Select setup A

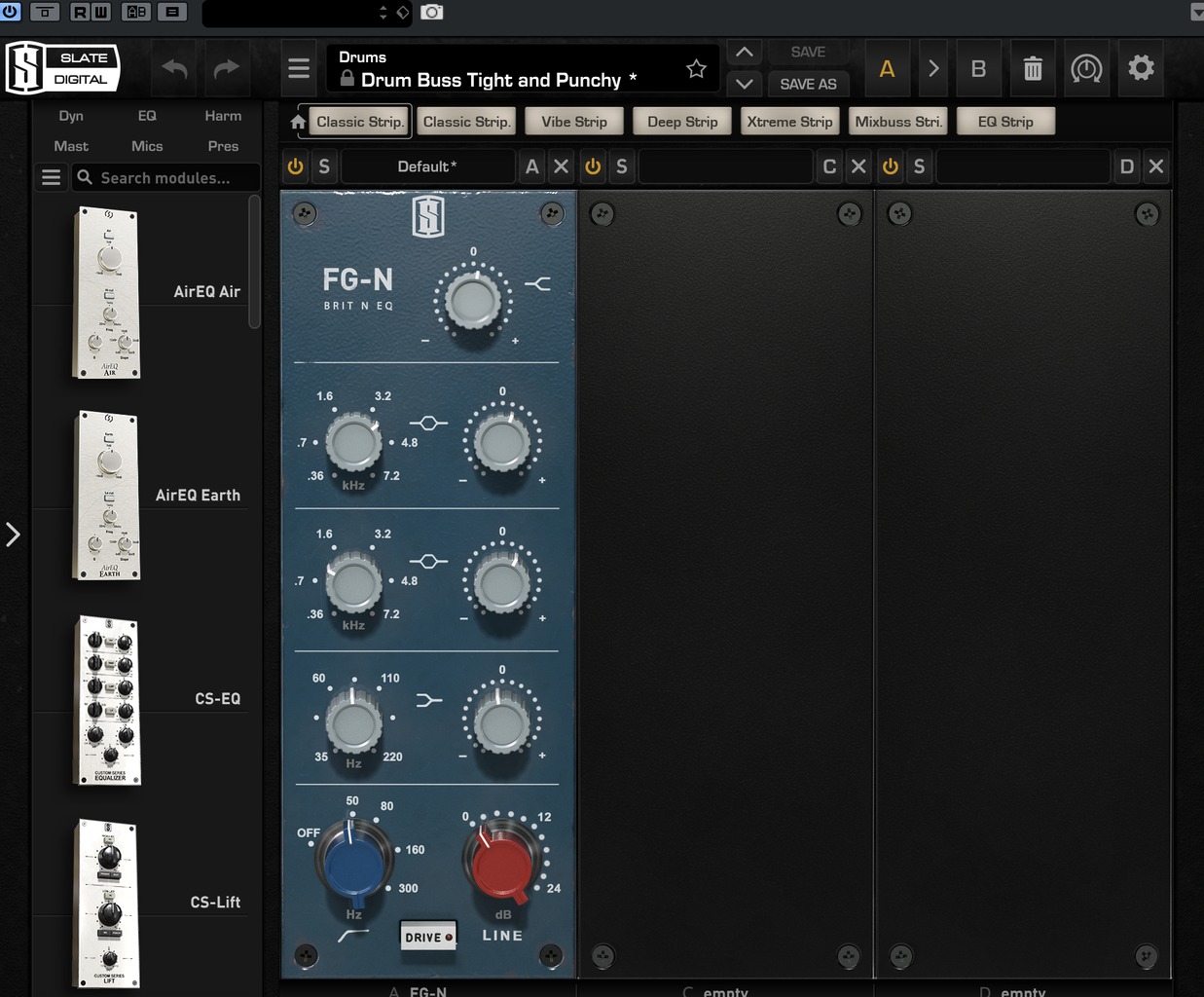click(x=887, y=68)
